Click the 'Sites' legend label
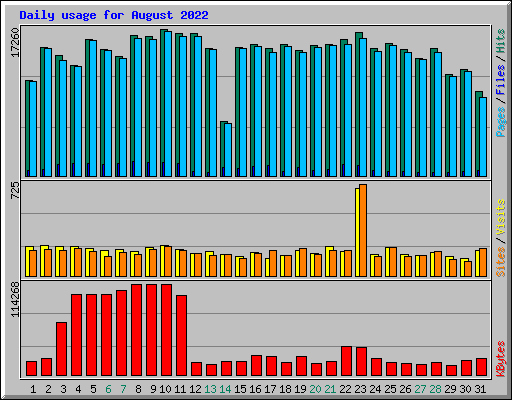The width and height of the screenshot is (512, 400). click(x=501, y=262)
